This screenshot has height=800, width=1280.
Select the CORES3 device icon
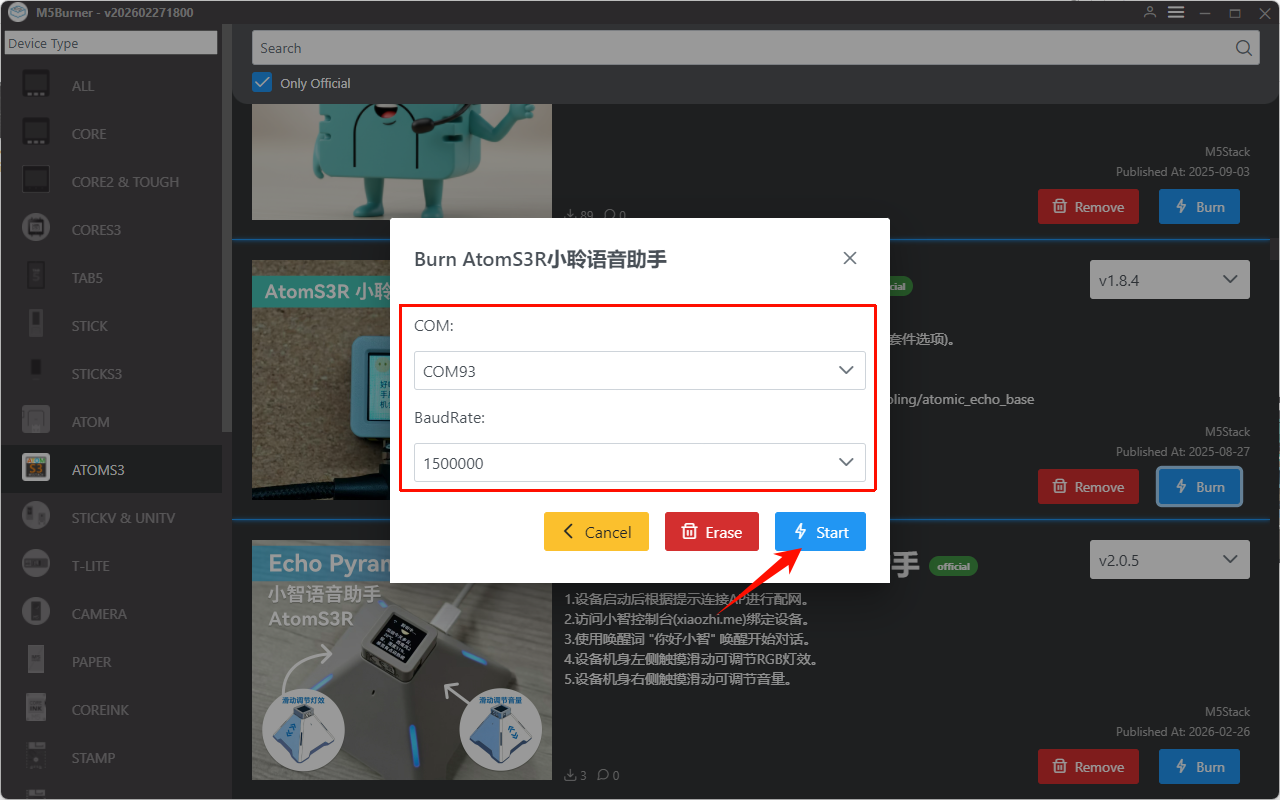36,229
